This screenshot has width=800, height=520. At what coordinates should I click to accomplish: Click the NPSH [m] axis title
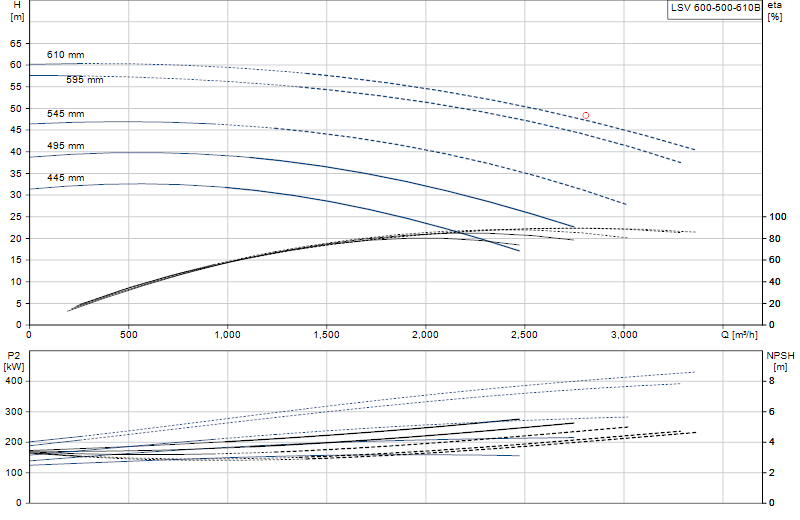(780, 361)
